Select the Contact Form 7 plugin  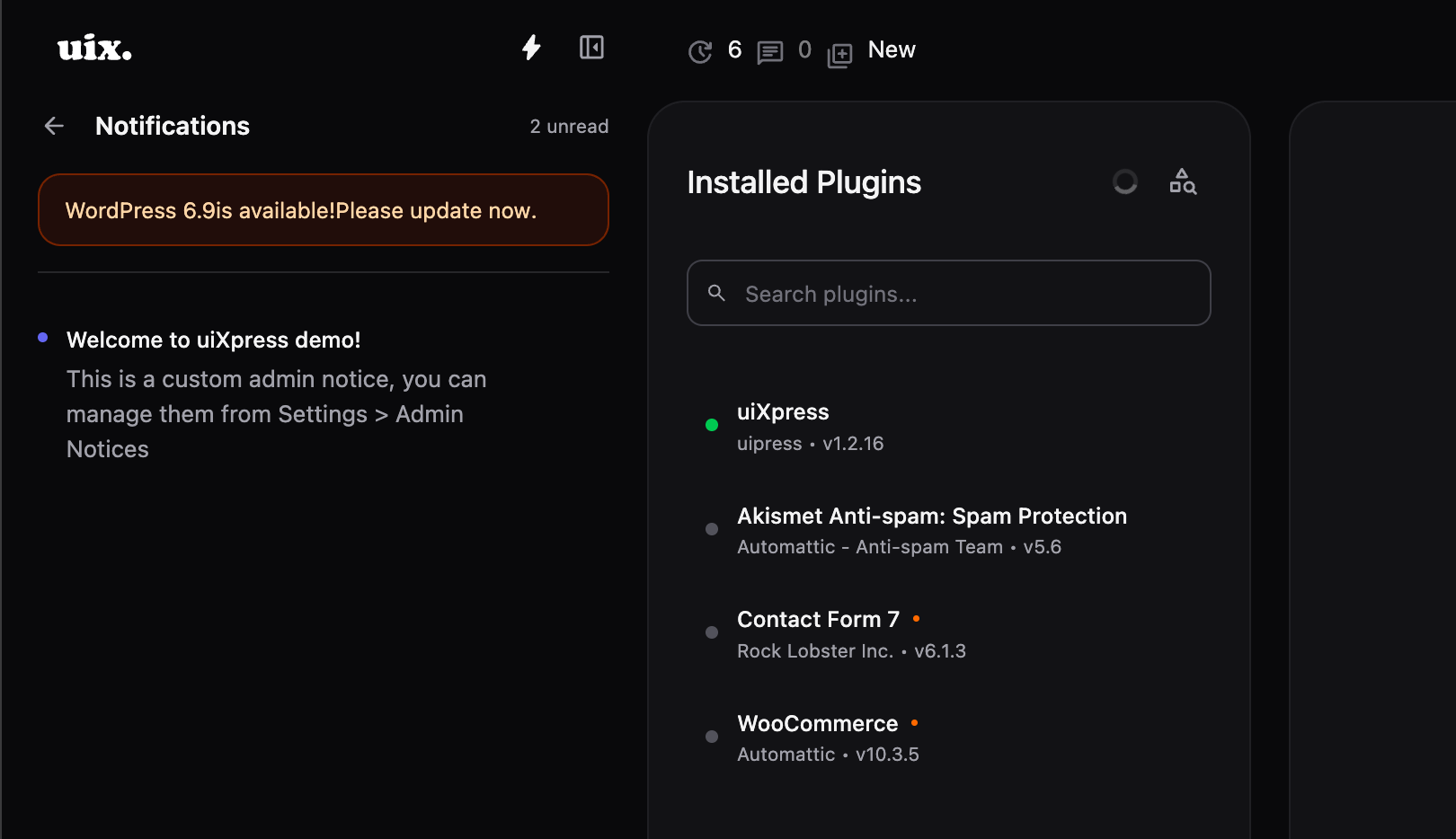[817, 620]
